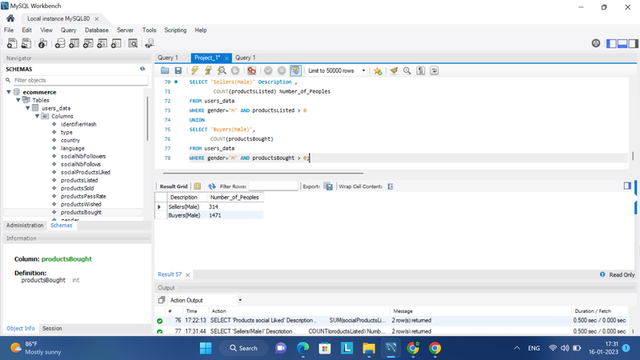Commit transaction check icon
Viewport: 640px width, 360px height.
tap(268, 71)
